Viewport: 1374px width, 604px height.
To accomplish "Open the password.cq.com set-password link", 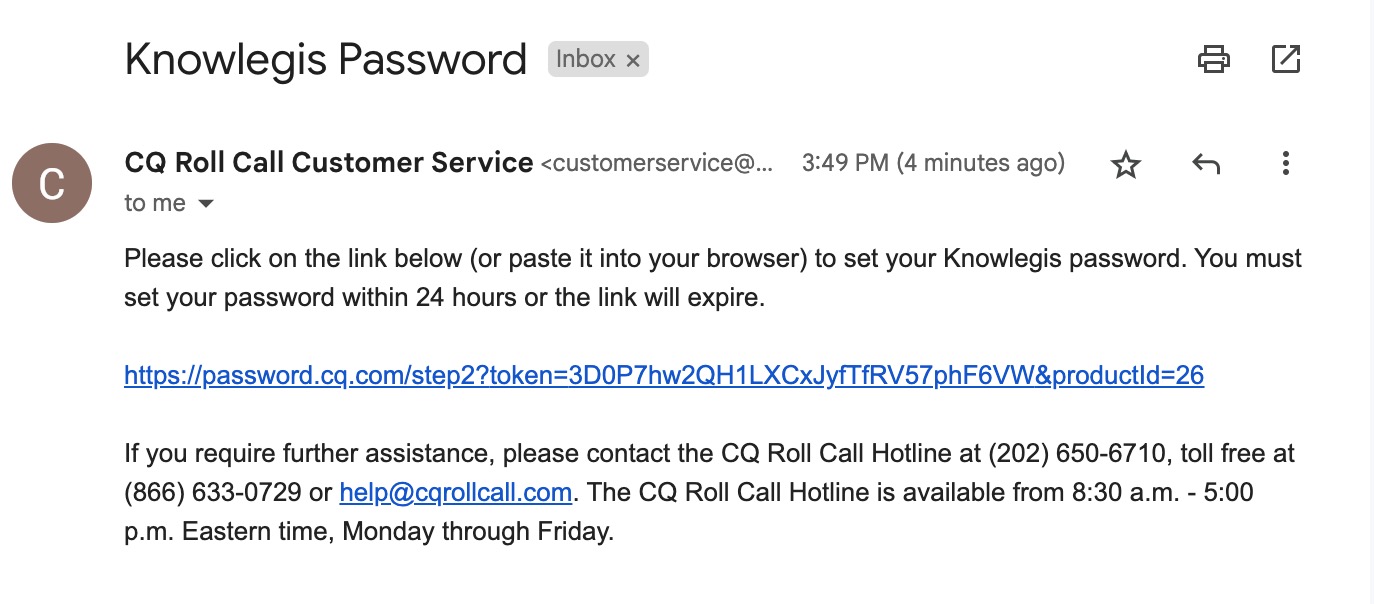I will point(663,376).
